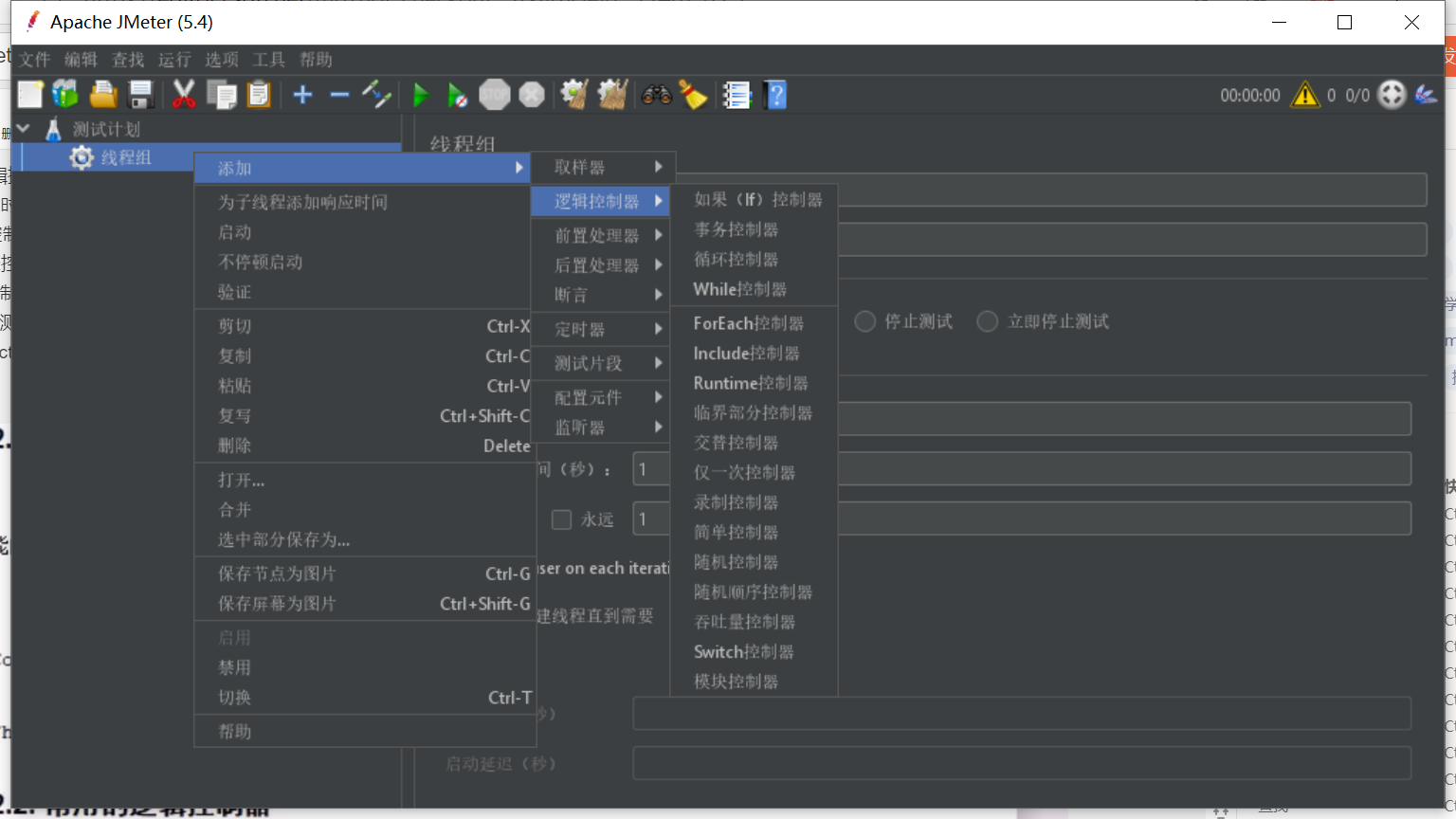This screenshot has width=1456, height=819.
Task: Open the 文件 menu
Action: tap(34, 60)
